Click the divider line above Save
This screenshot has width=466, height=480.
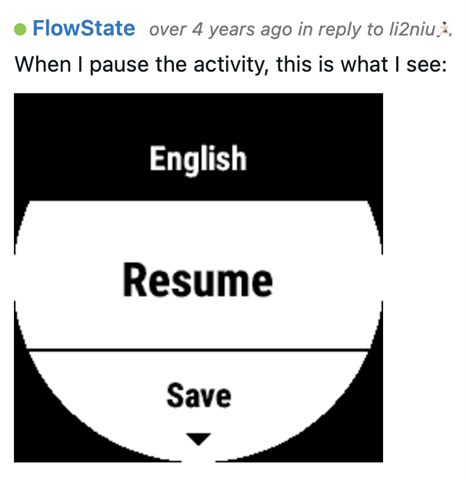pos(199,350)
